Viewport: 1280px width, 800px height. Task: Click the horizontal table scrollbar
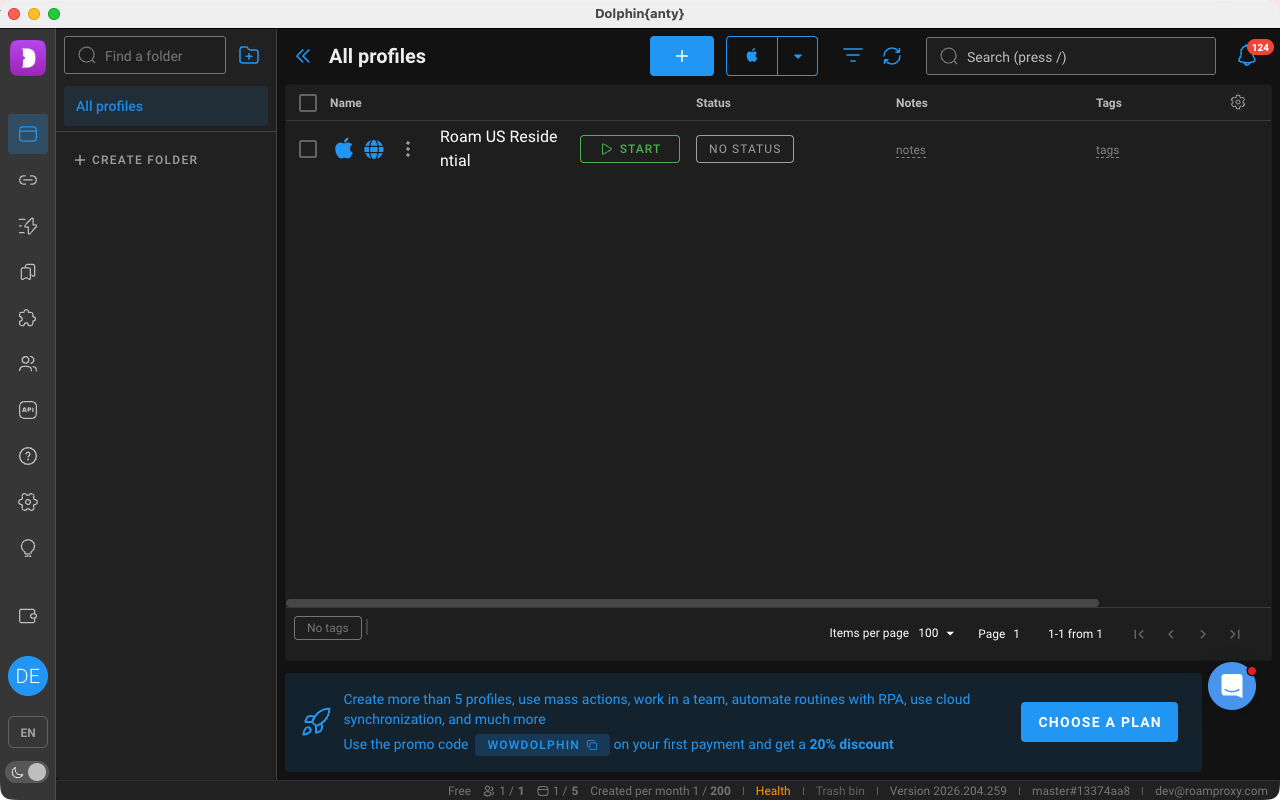click(692, 603)
